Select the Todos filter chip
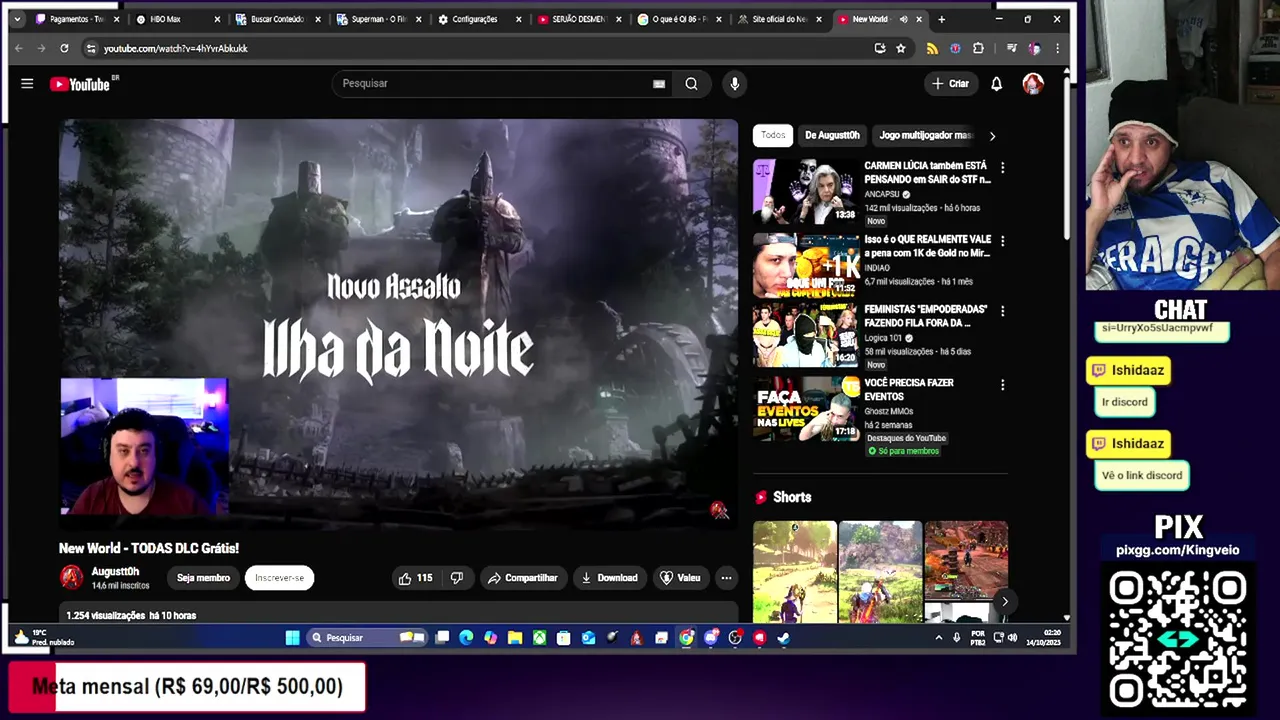Image resolution: width=1280 pixels, height=720 pixels. tap(773, 135)
